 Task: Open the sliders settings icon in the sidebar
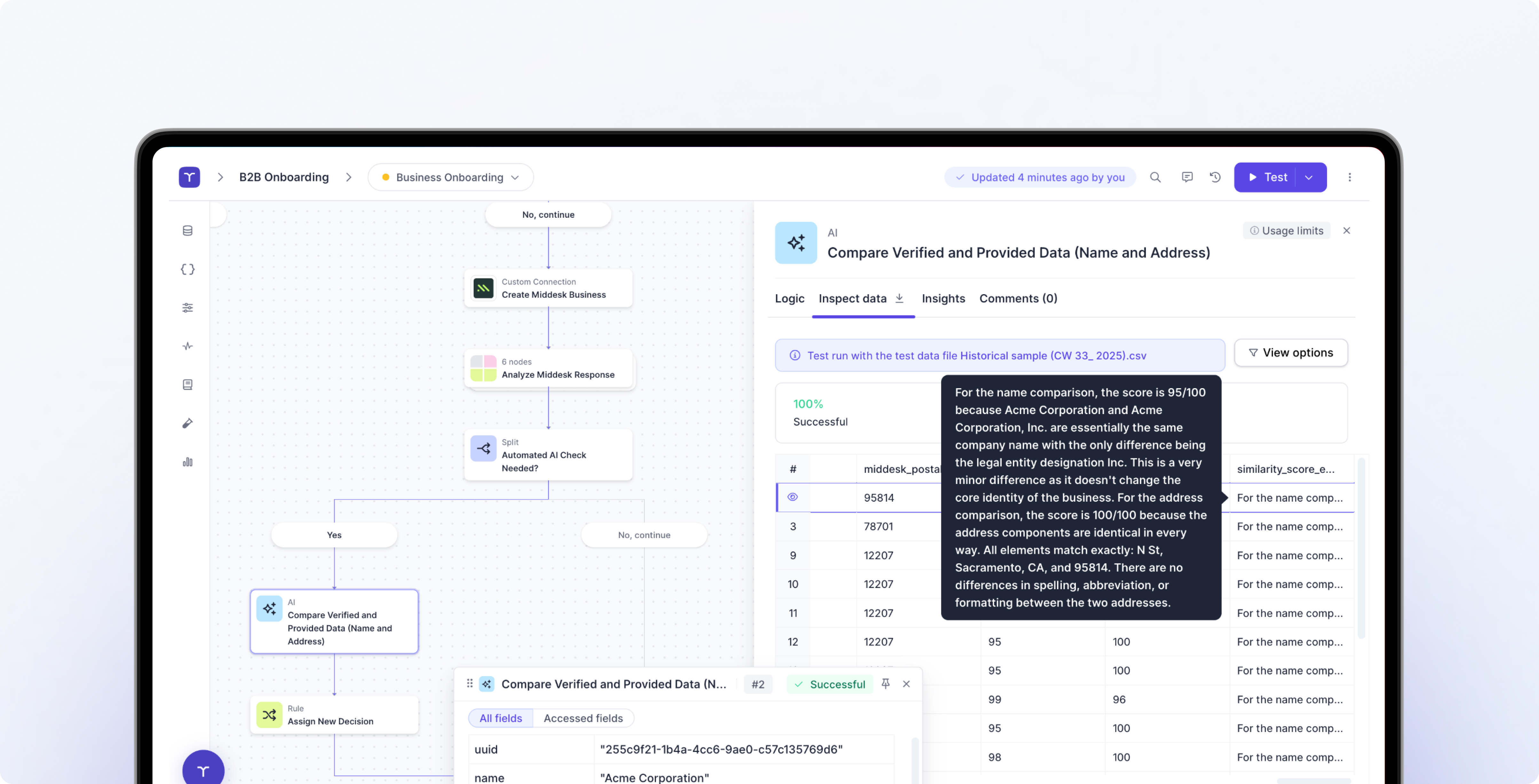pyautogui.click(x=188, y=308)
